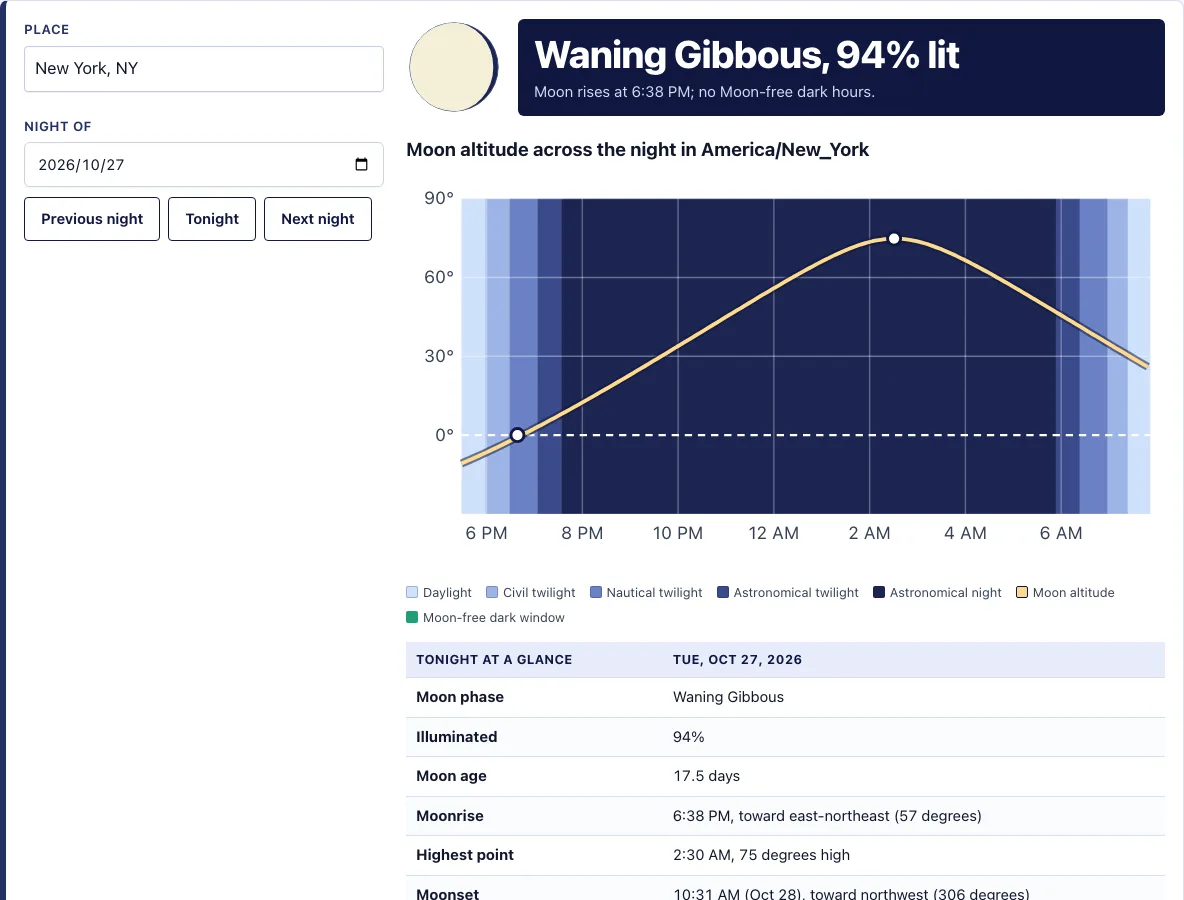The image size is (1184, 900).
Task: Click the highest point marker on the curve
Action: click(894, 239)
